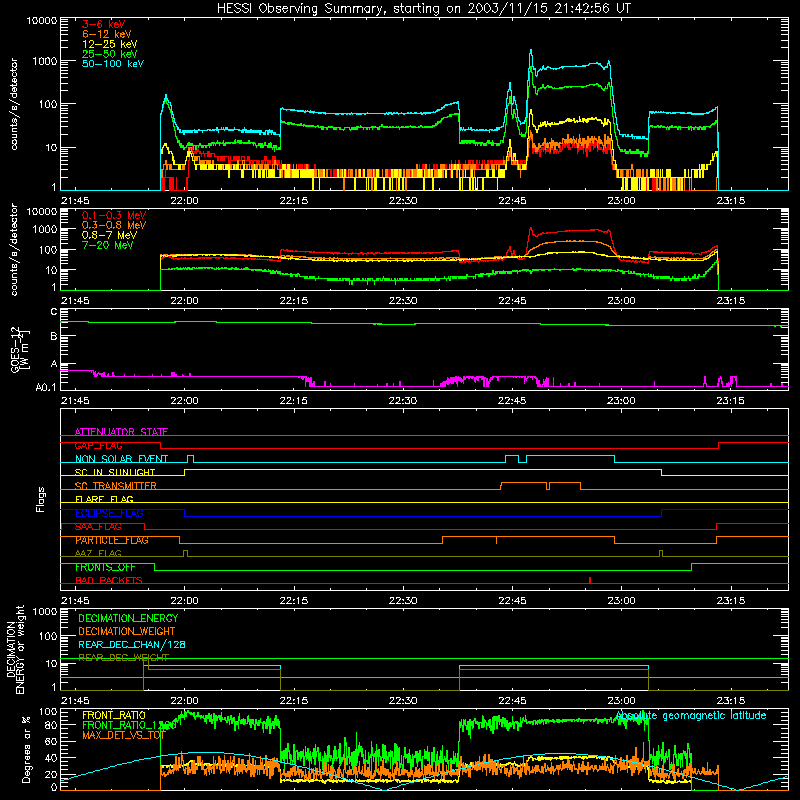Viewport: 800px width, 800px height.
Task: Click the Absolute geomagnetic latitude label
Action: pyautogui.click(x=691, y=715)
